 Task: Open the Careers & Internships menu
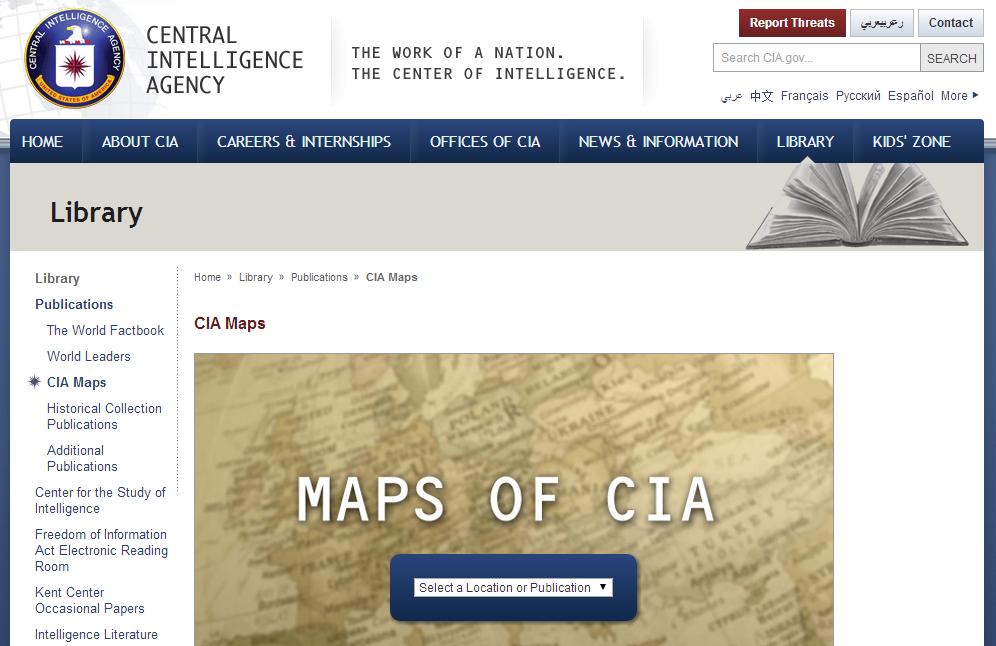coord(304,142)
